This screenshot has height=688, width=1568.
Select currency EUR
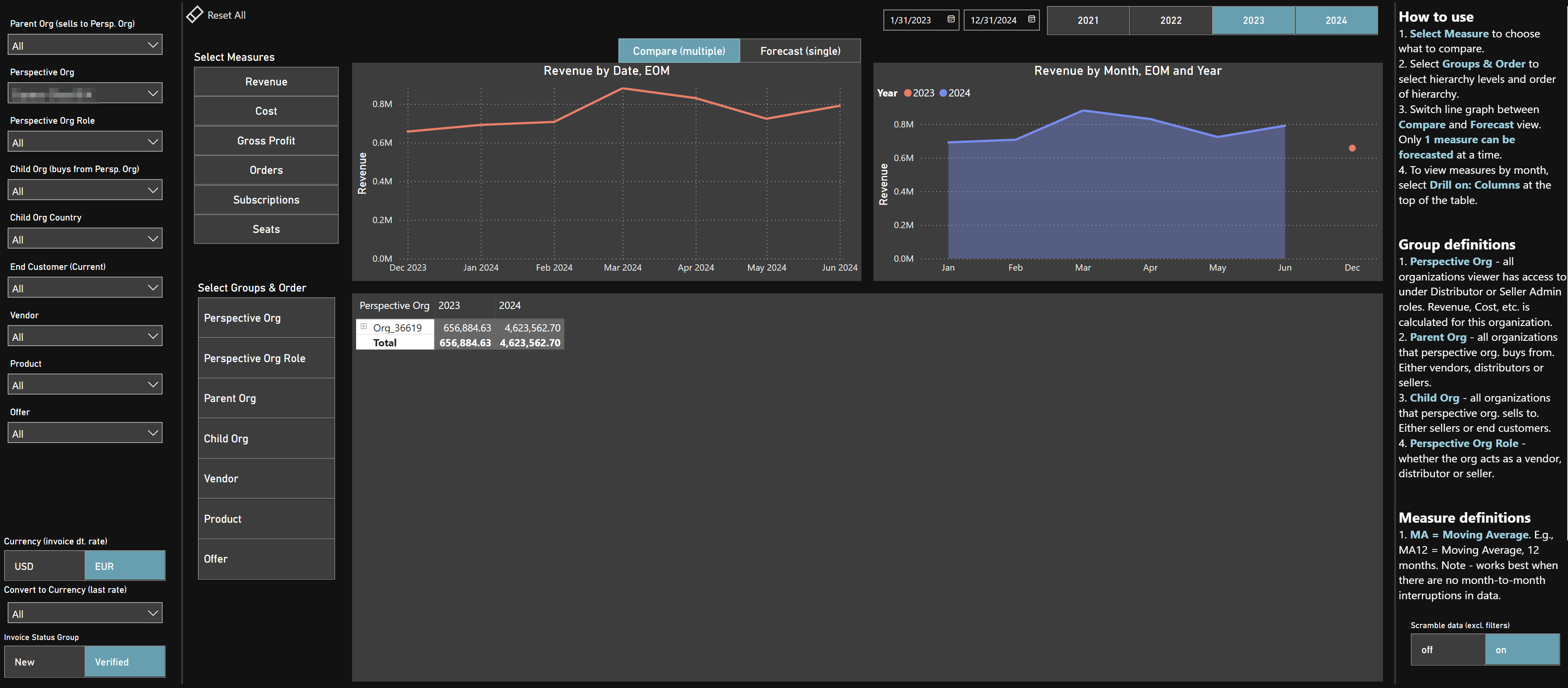pyautogui.click(x=125, y=566)
